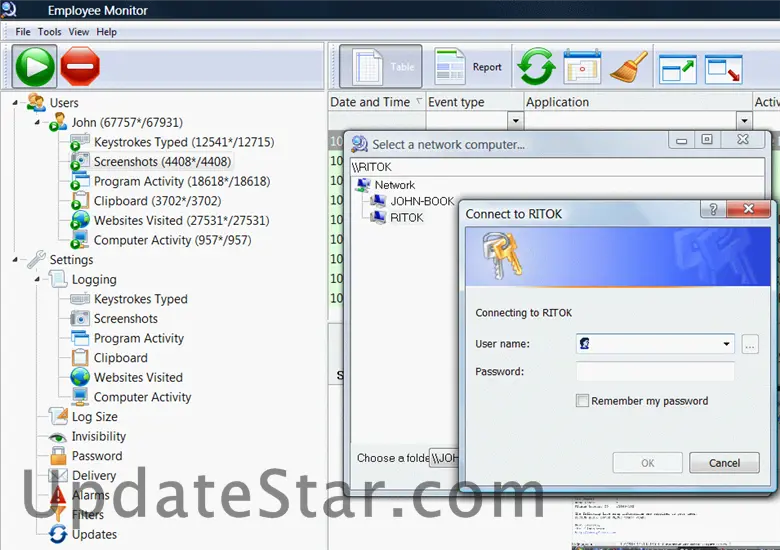Image resolution: width=780 pixels, height=550 pixels.
Task: Click the red Stop monitoring button
Action: (80, 67)
